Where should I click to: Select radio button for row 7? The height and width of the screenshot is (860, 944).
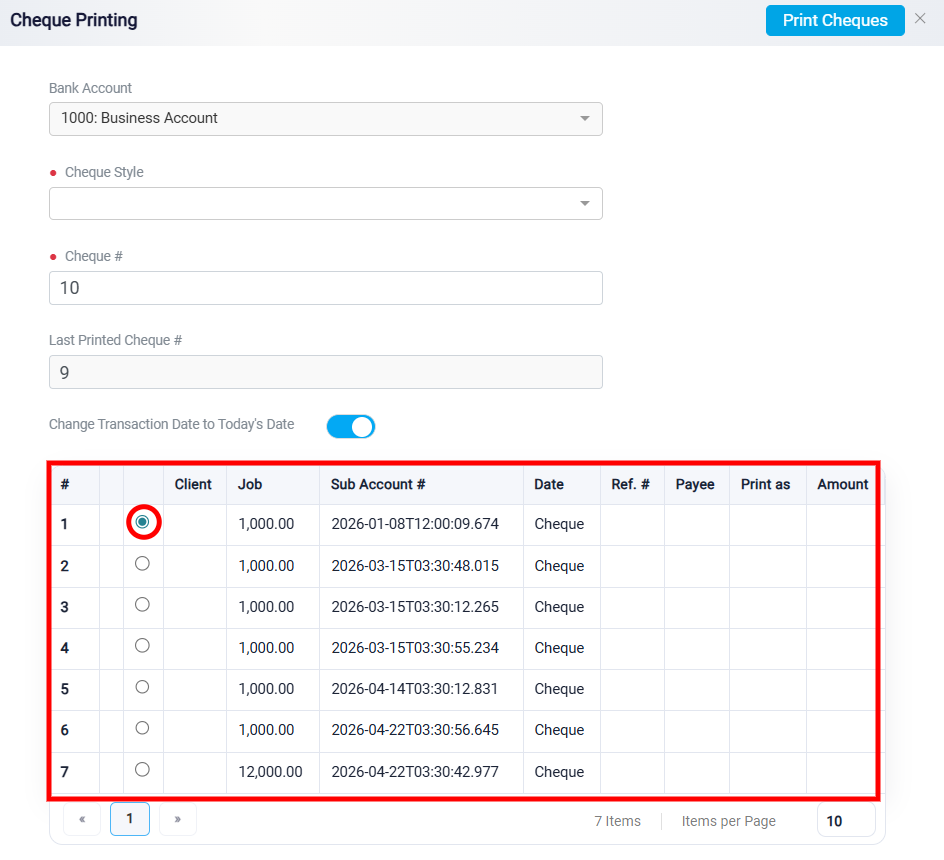click(x=142, y=770)
